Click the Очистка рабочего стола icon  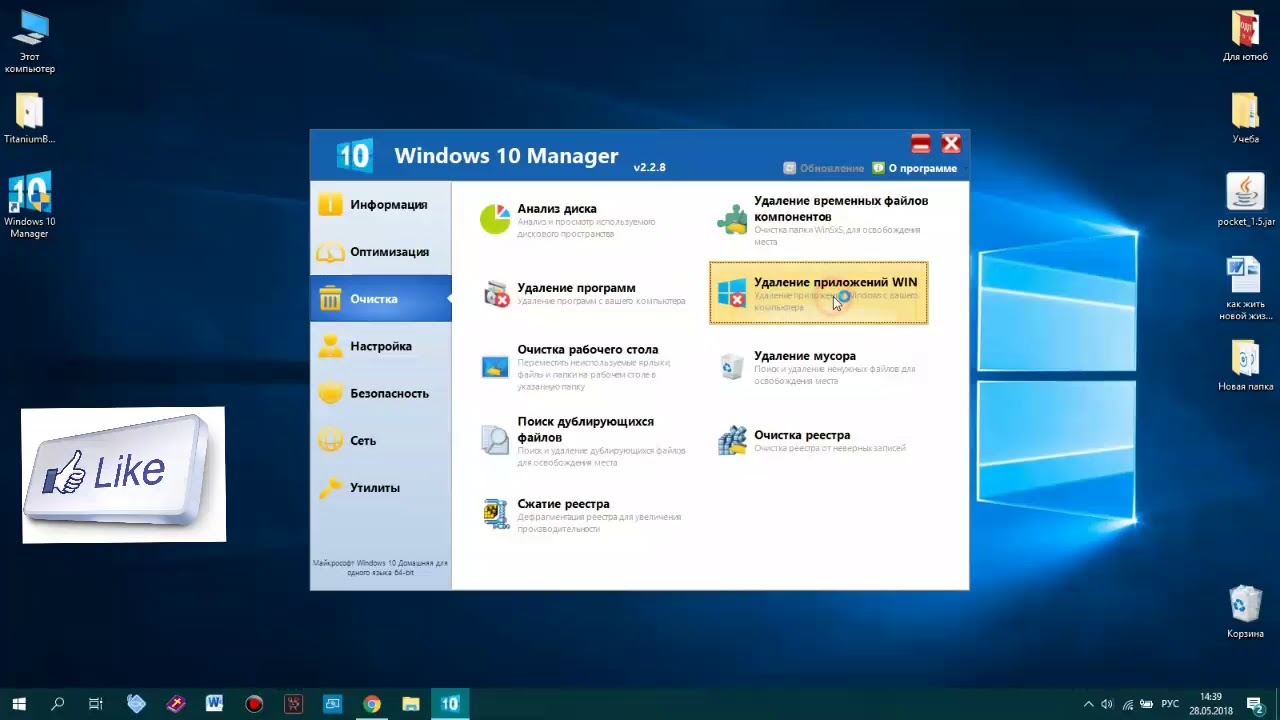point(495,367)
